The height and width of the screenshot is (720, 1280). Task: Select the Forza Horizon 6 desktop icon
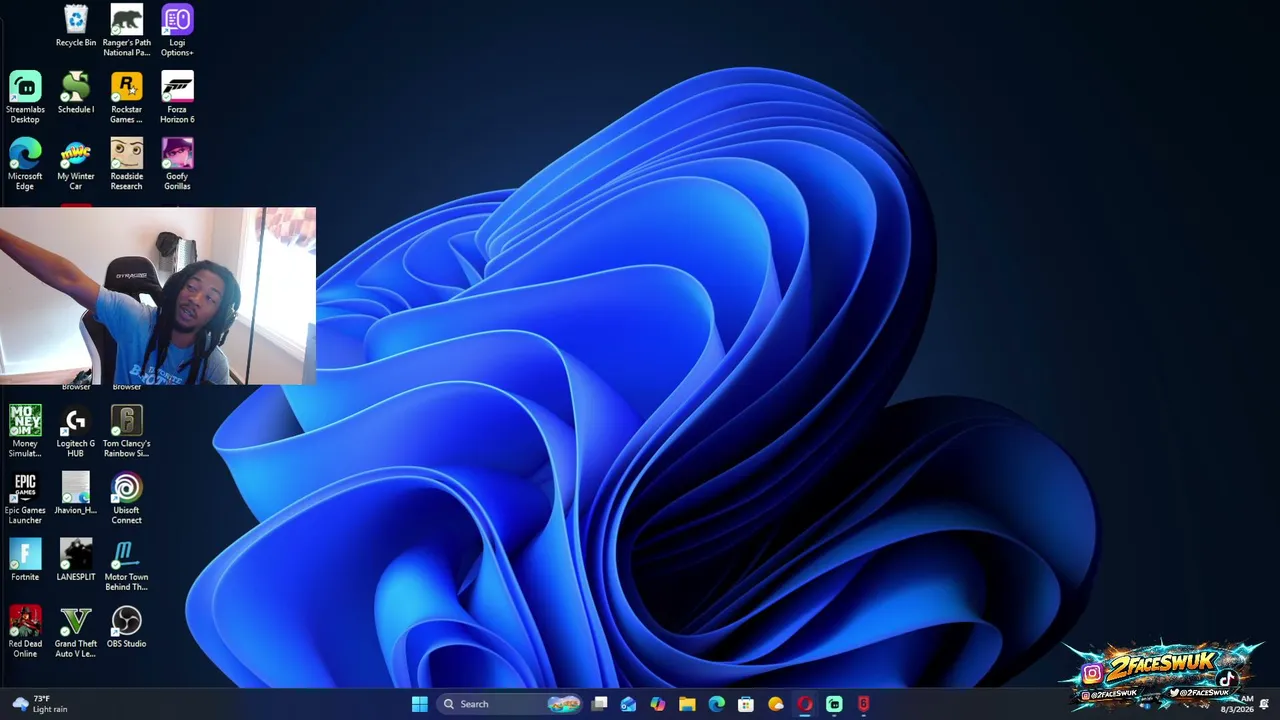[x=177, y=98]
